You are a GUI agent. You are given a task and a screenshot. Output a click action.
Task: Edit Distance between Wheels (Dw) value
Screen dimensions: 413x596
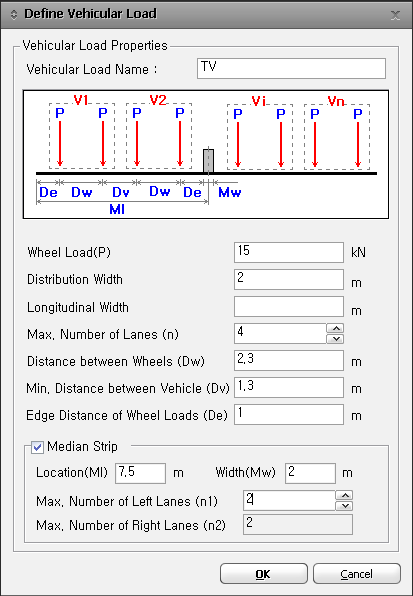(289, 360)
